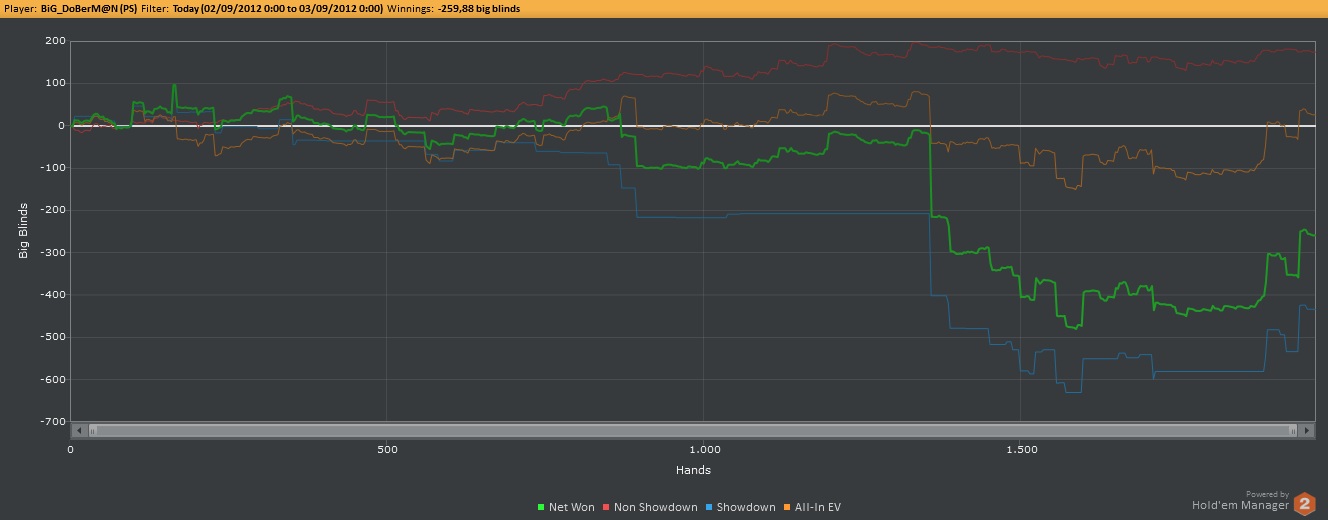The image size is (1328, 520).
Task: Click the middle of the horizontal scrollbar thumb
Action: pyautogui.click(x=693, y=430)
